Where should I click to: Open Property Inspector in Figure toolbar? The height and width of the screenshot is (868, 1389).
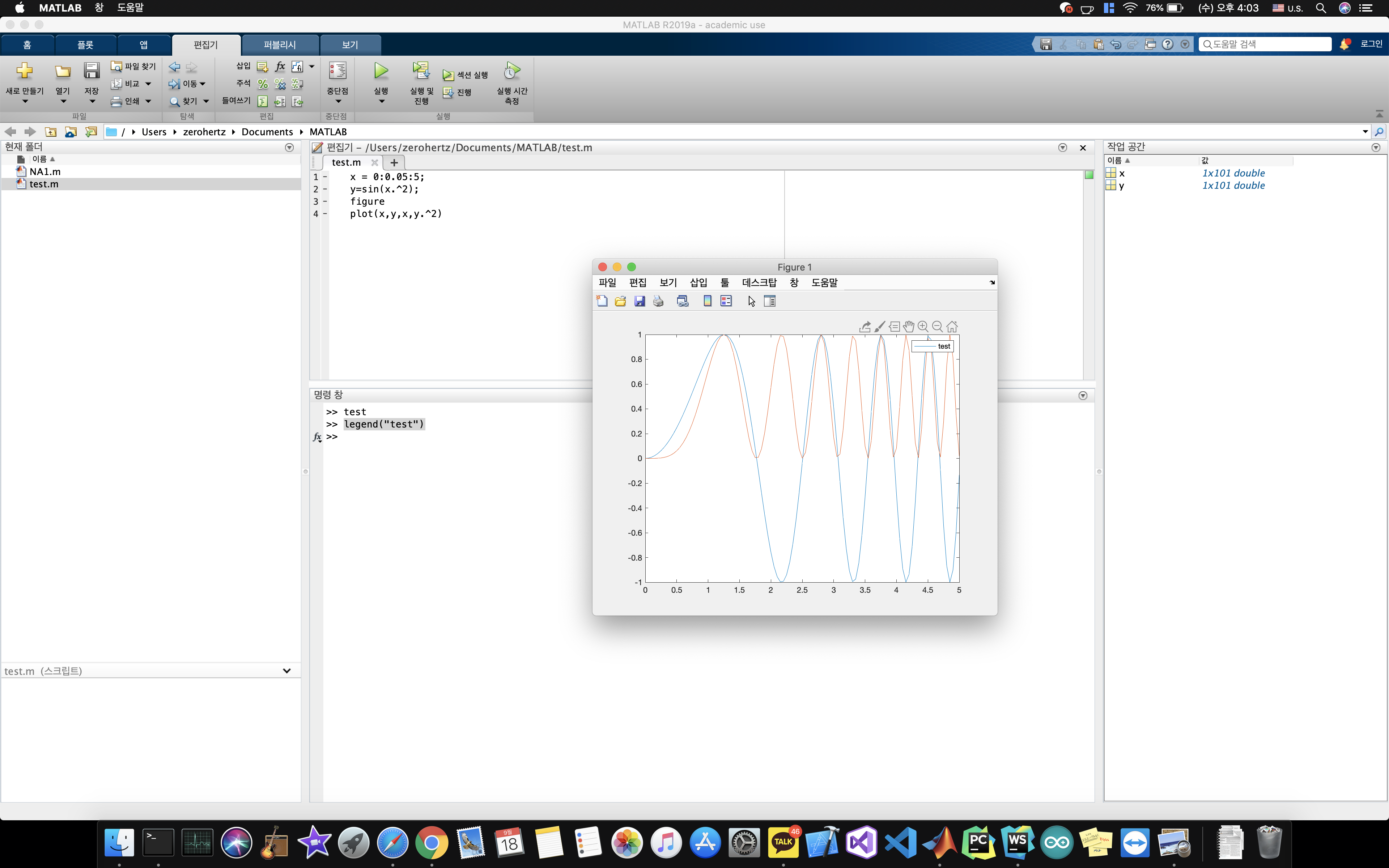[x=770, y=301]
